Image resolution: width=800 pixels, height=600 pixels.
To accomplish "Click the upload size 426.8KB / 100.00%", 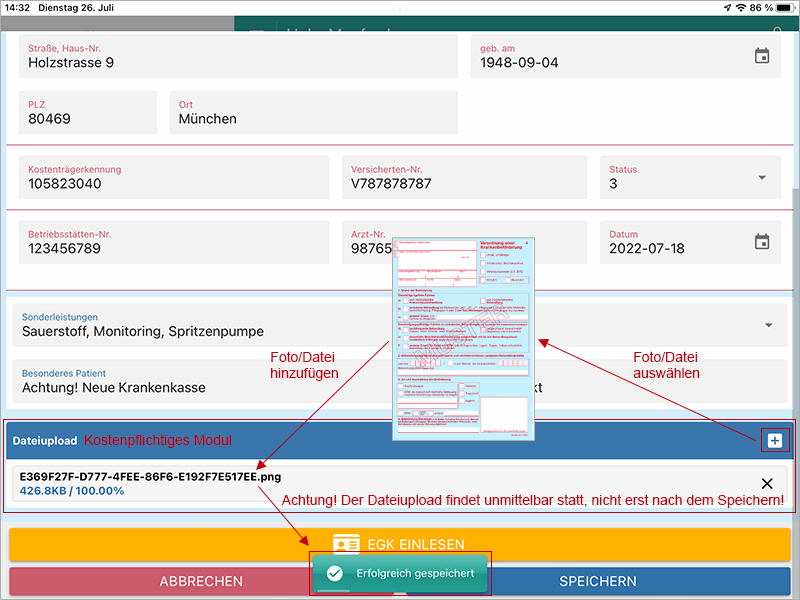I will [x=71, y=491].
